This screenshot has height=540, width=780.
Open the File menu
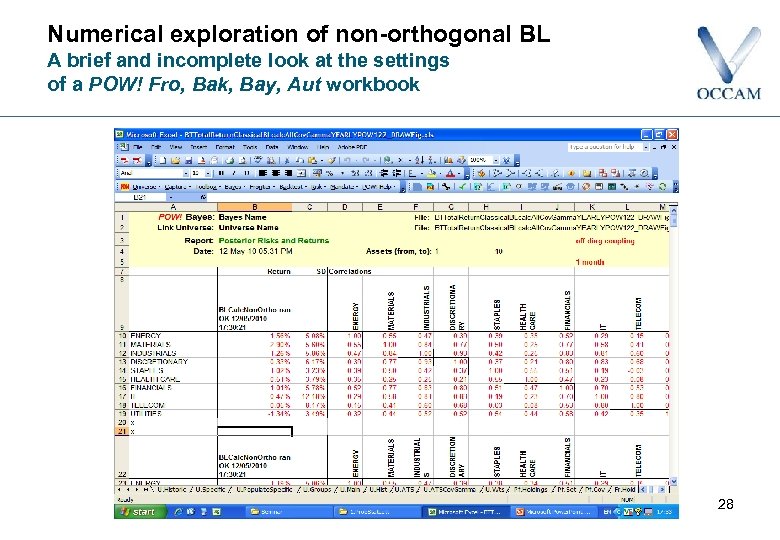(x=138, y=147)
